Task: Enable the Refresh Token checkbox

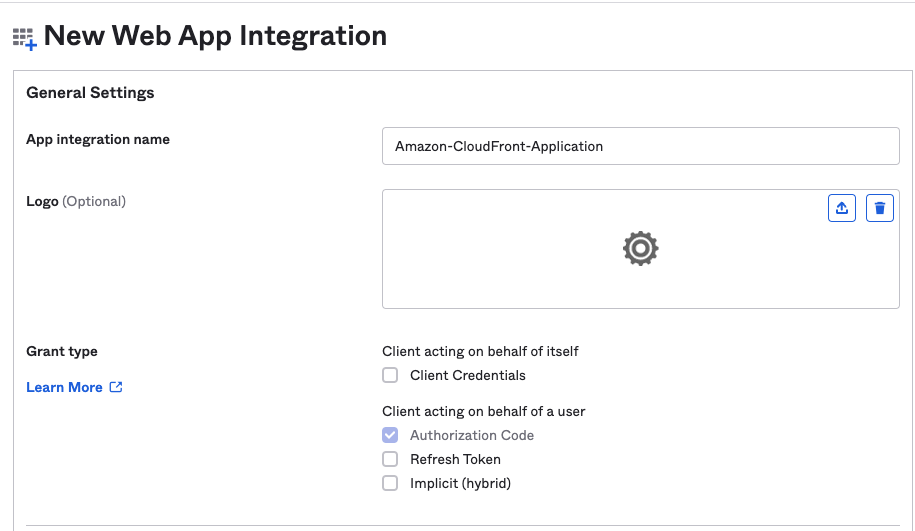Action: tap(390, 459)
